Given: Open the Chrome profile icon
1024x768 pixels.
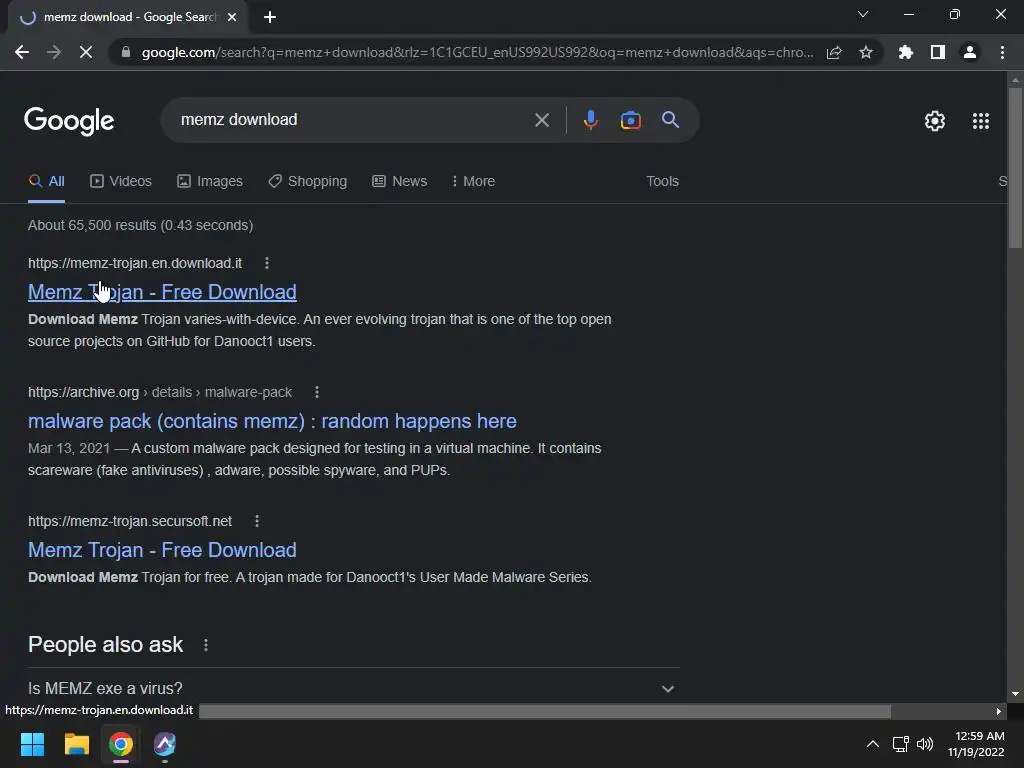Looking at the screenshot, I should coord(970,52).
